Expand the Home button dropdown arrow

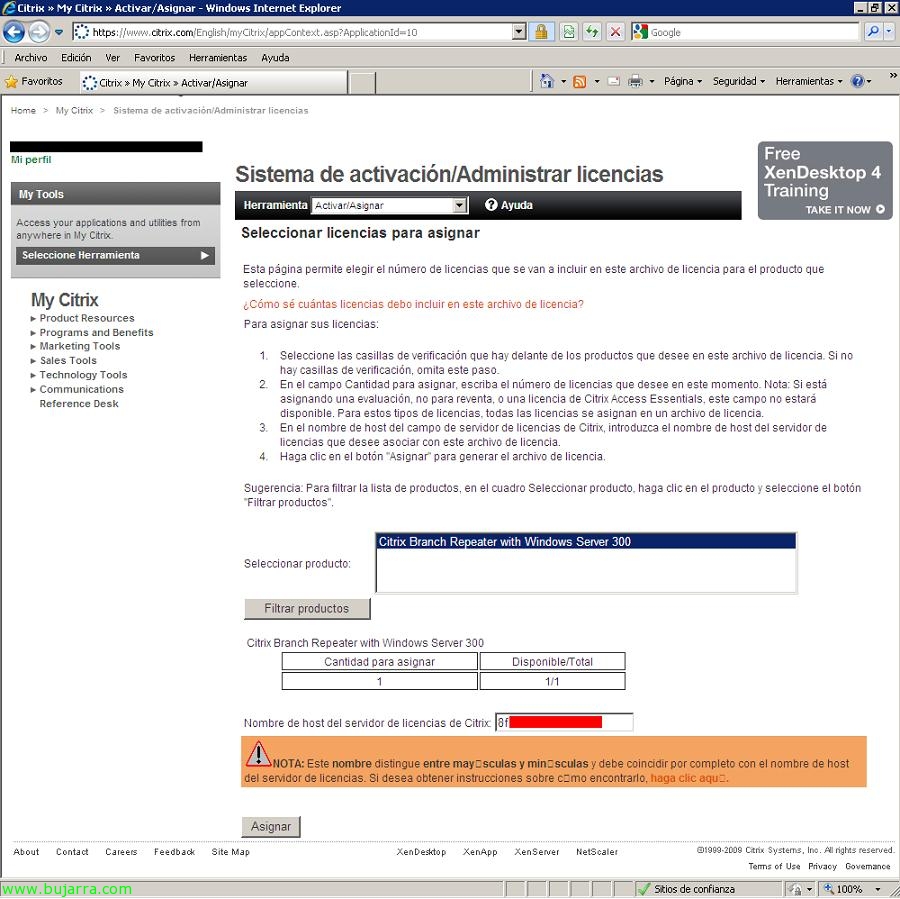(563, 82)
